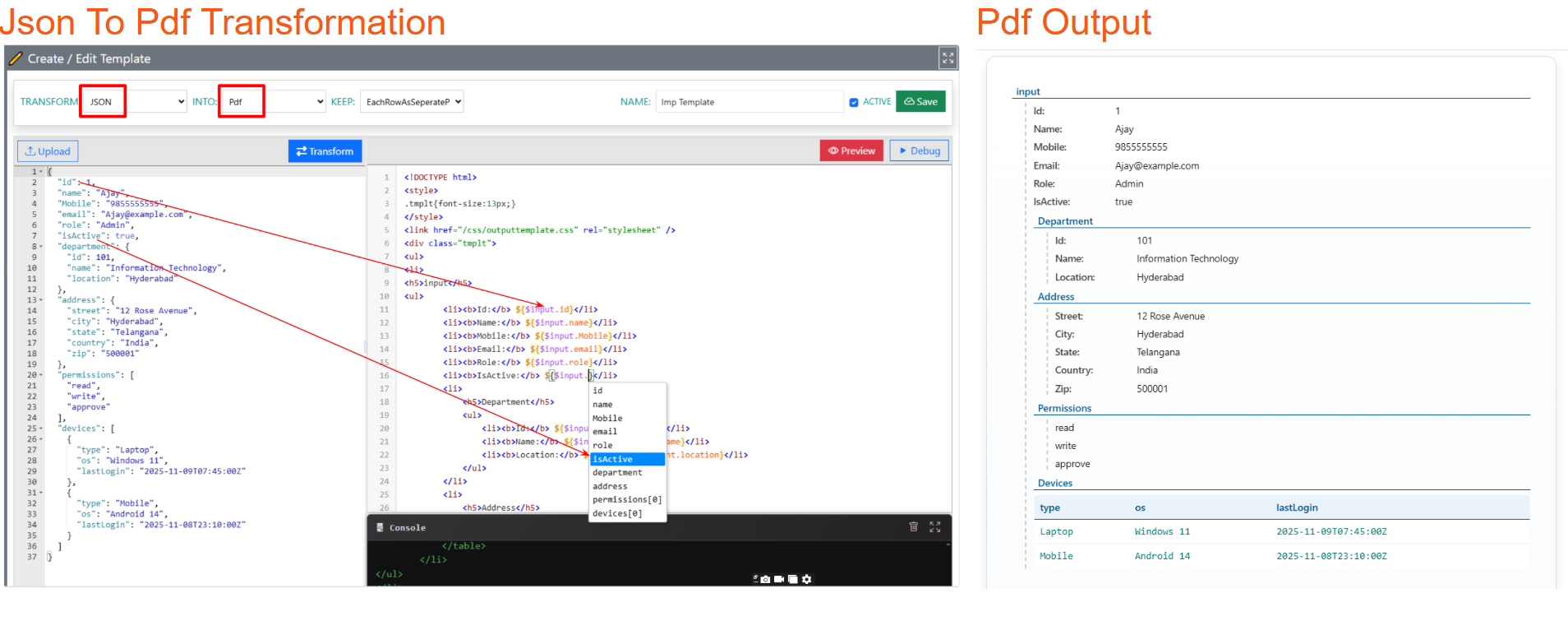Expand the Console panel to fullscreen

pos(934,526)
